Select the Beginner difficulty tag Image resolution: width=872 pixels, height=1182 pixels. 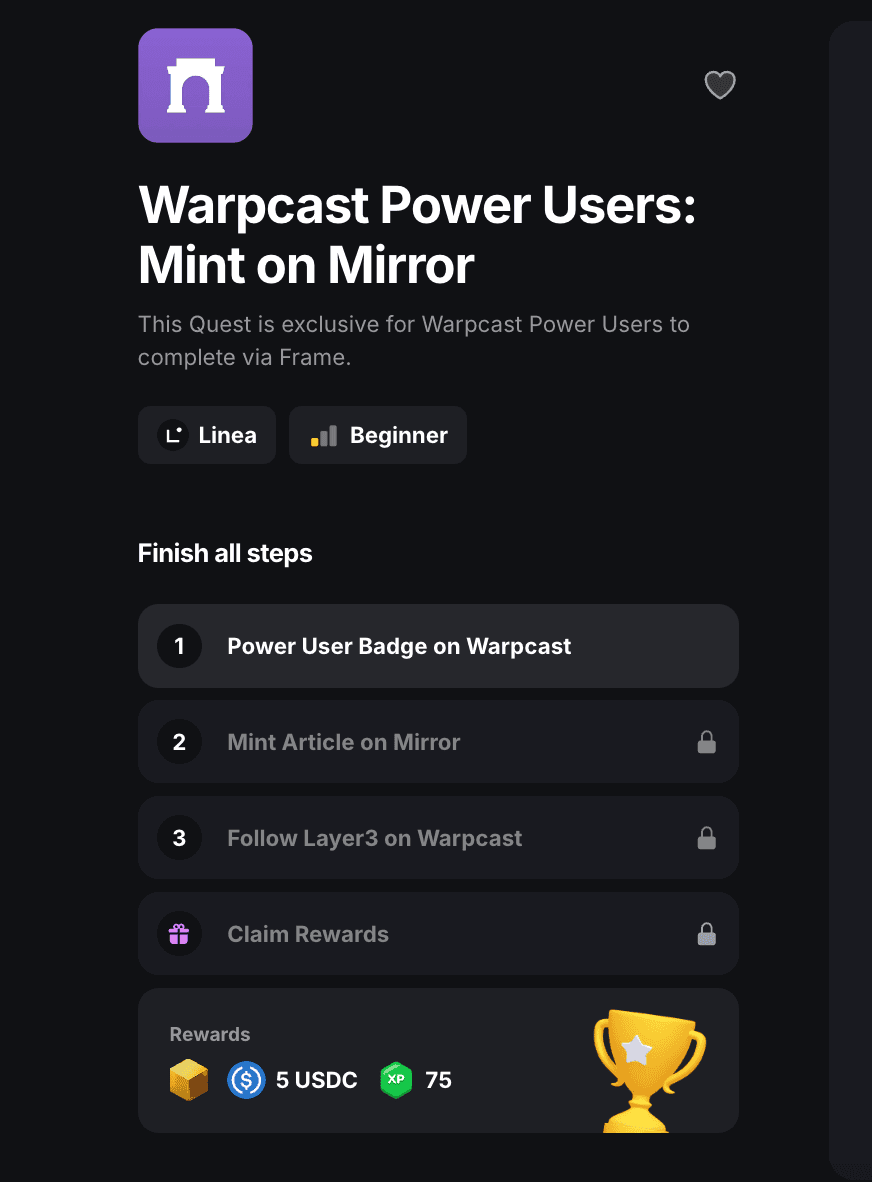coord(378,435)
